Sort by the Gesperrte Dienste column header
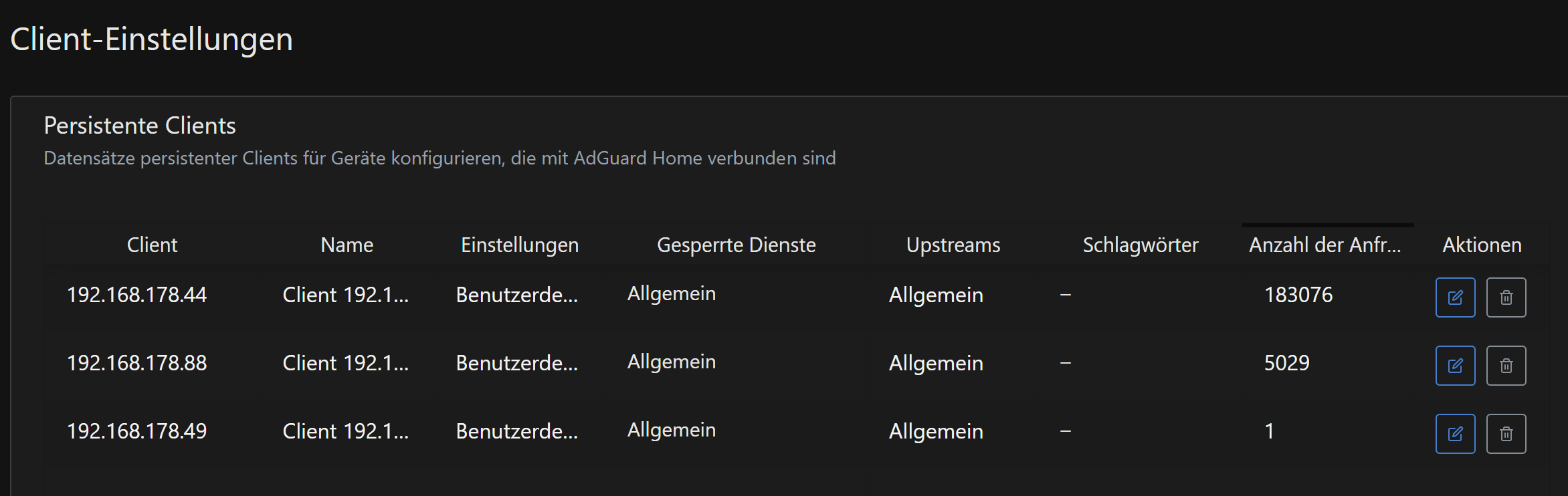 (736, 245)
